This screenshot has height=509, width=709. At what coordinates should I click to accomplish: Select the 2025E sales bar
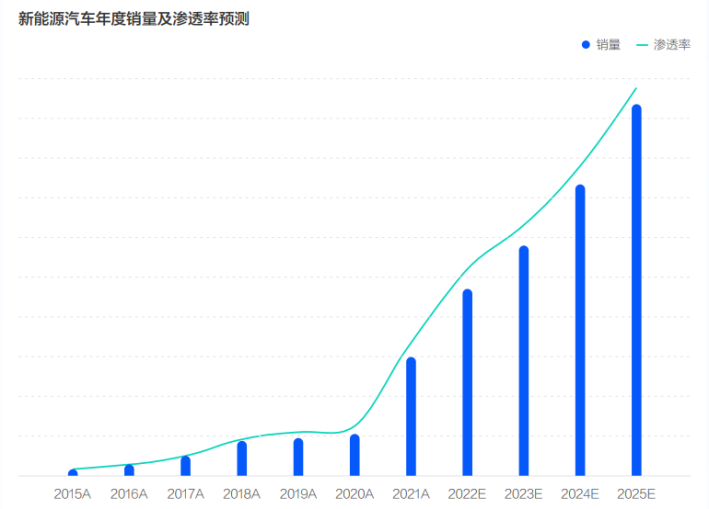tap(637, 290)
